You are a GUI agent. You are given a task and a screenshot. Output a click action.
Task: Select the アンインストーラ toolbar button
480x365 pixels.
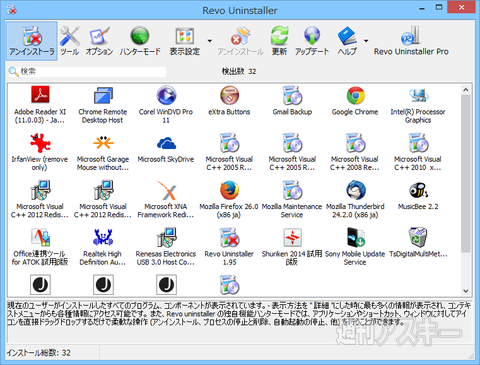click(32, 41)
